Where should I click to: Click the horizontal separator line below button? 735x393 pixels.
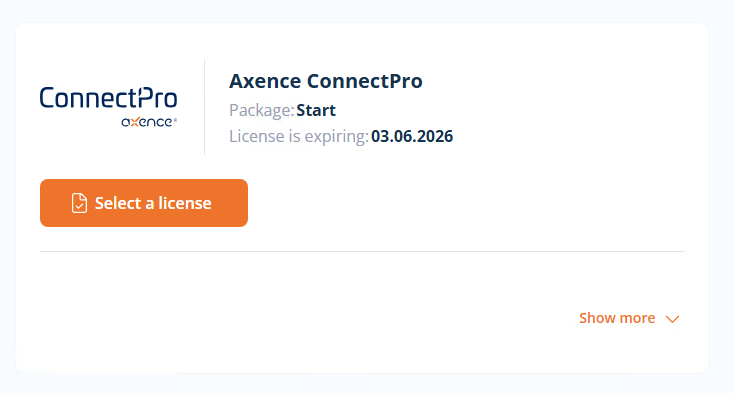(x=362, y=251)
